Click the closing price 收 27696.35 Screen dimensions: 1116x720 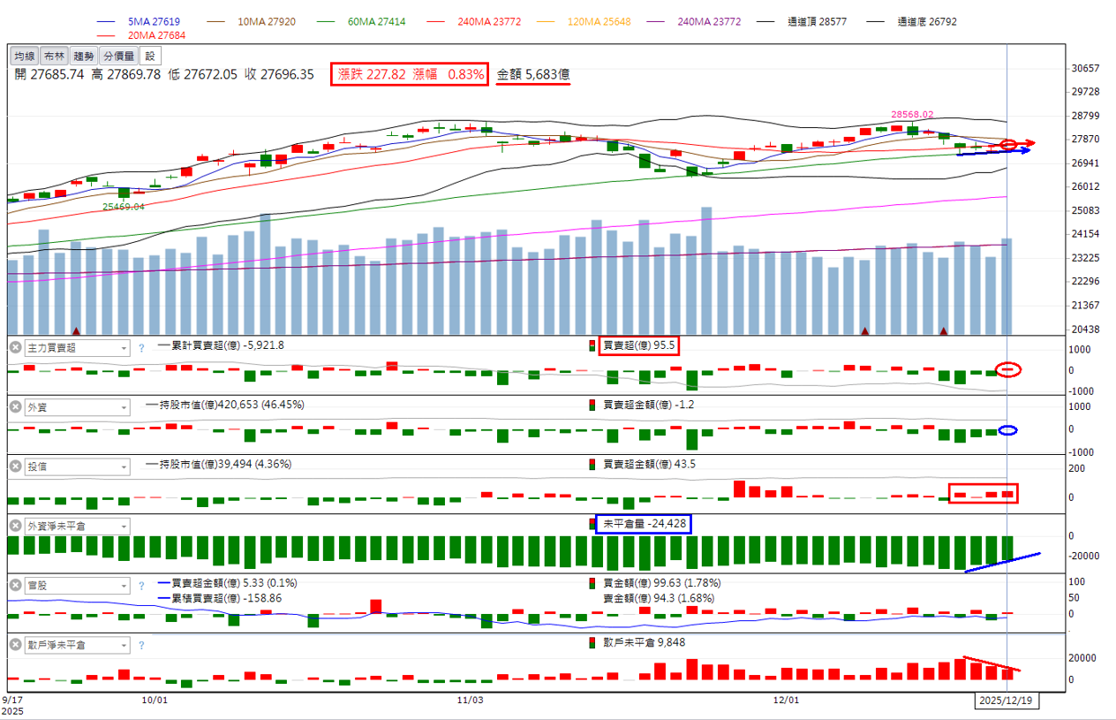click(280, 75)
